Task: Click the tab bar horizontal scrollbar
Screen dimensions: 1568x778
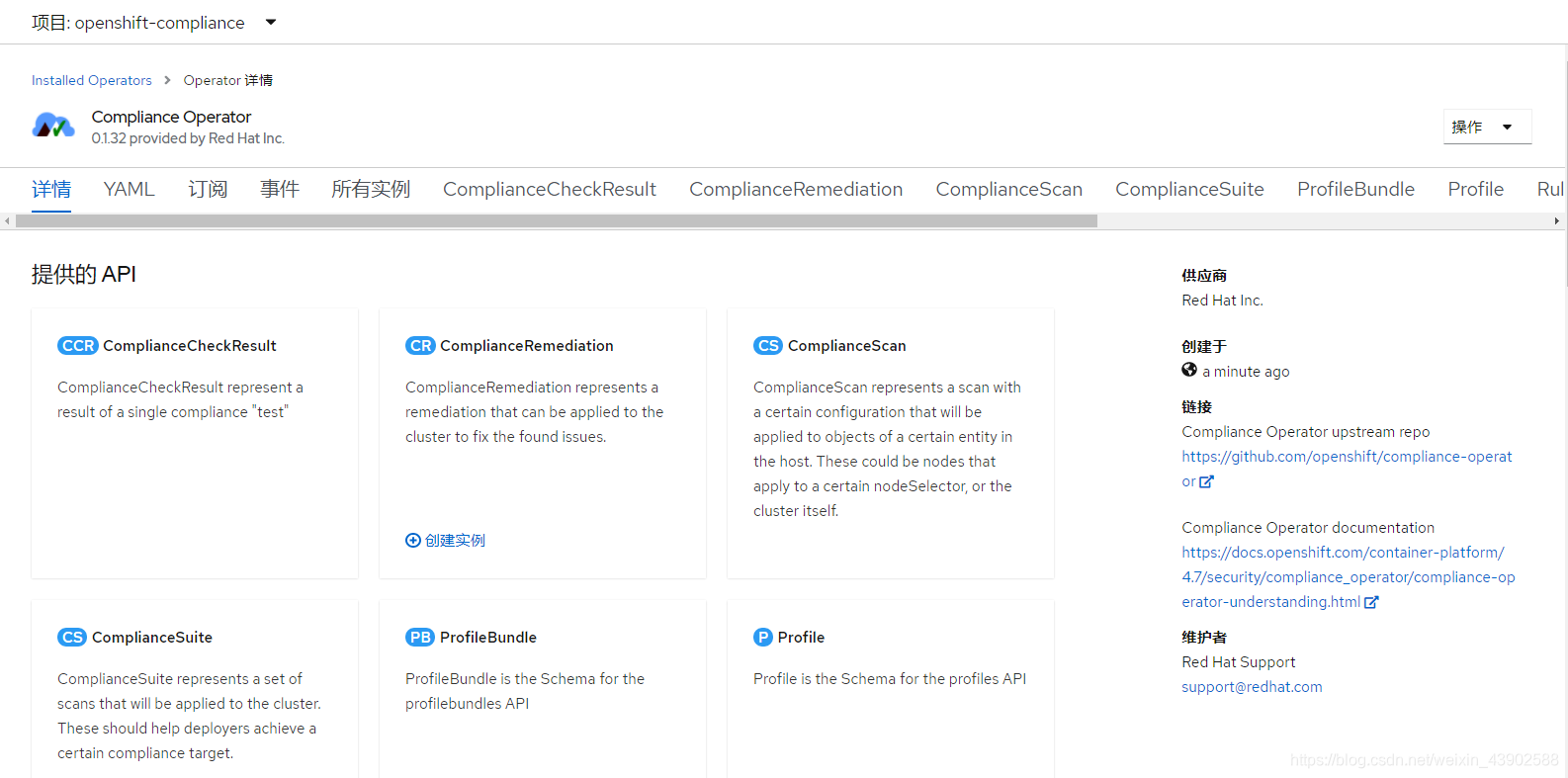Action: pos(557,220)
